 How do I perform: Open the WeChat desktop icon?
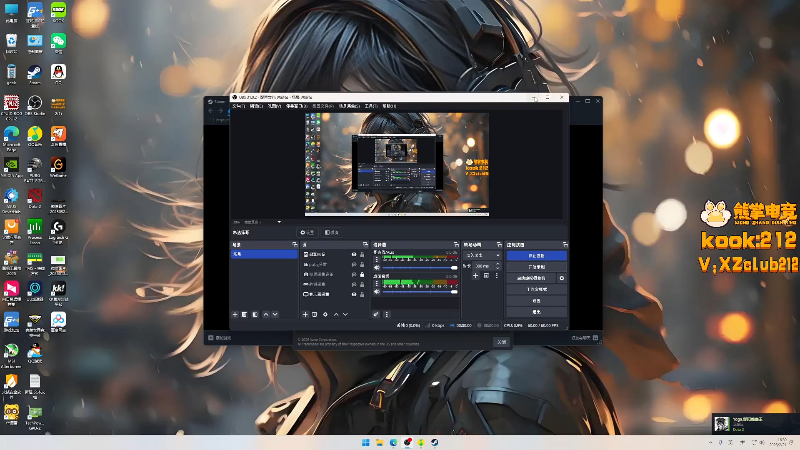58,43
